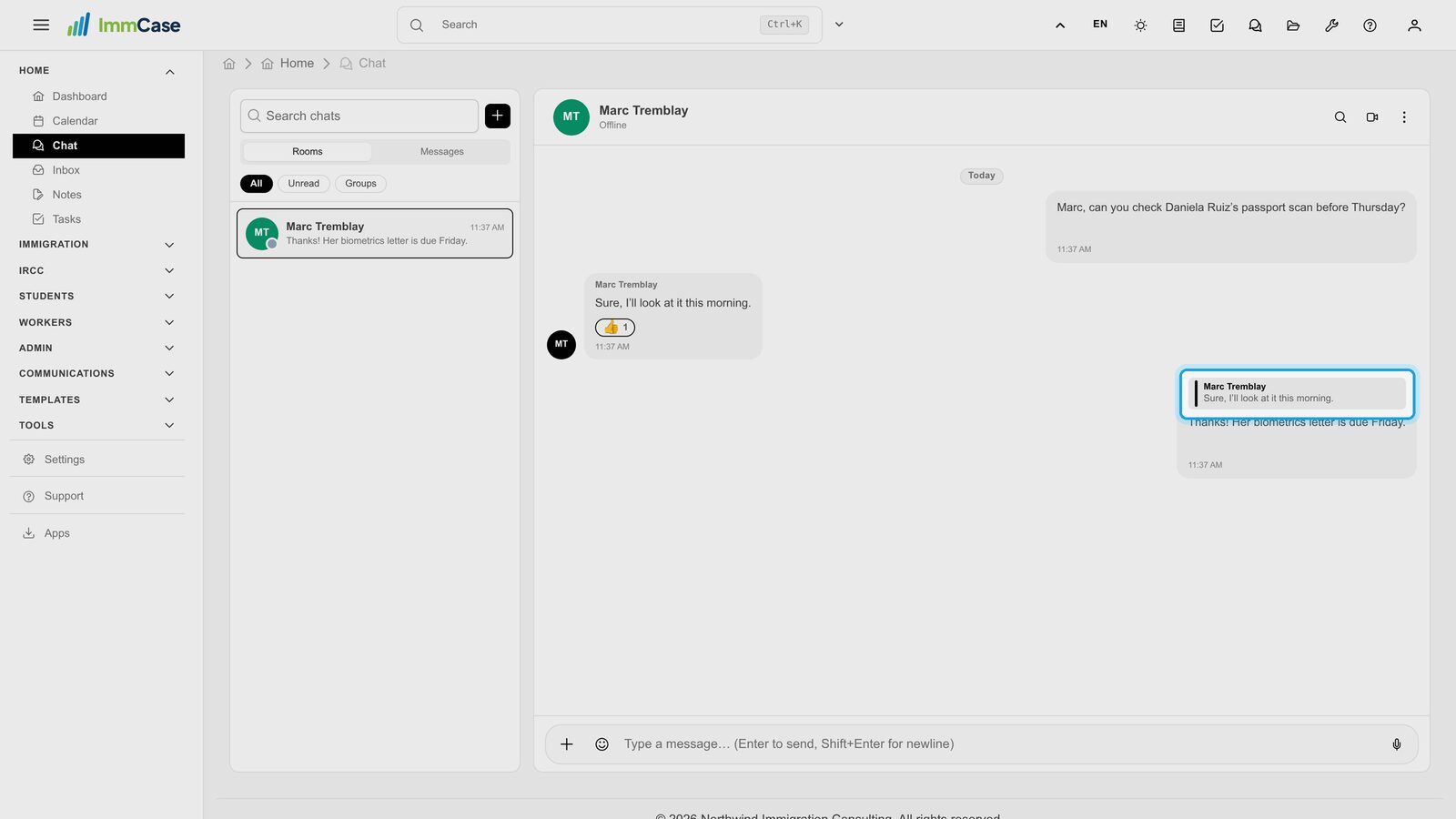The width and height of the screenshot is (1456, 819).
Task: Record a voice message with microphone
Action: [x=1397, y=744]
